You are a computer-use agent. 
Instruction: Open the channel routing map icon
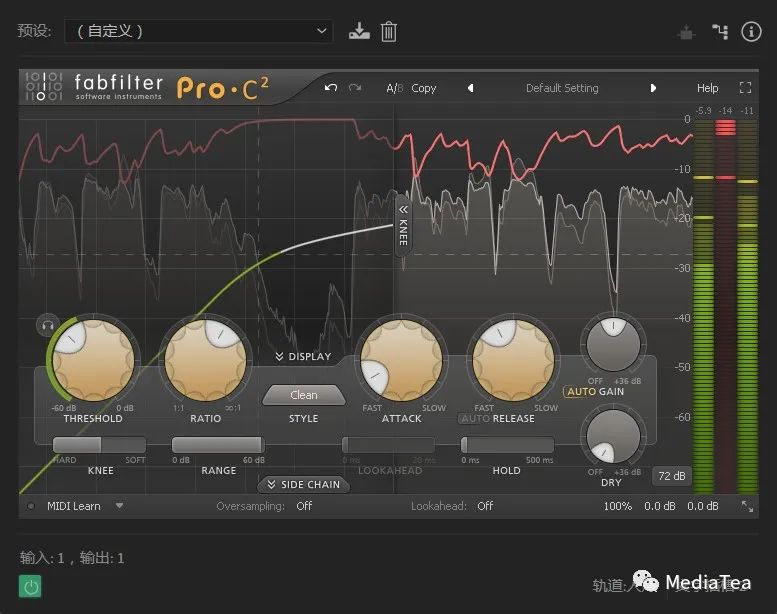click(x=720, y=32)
